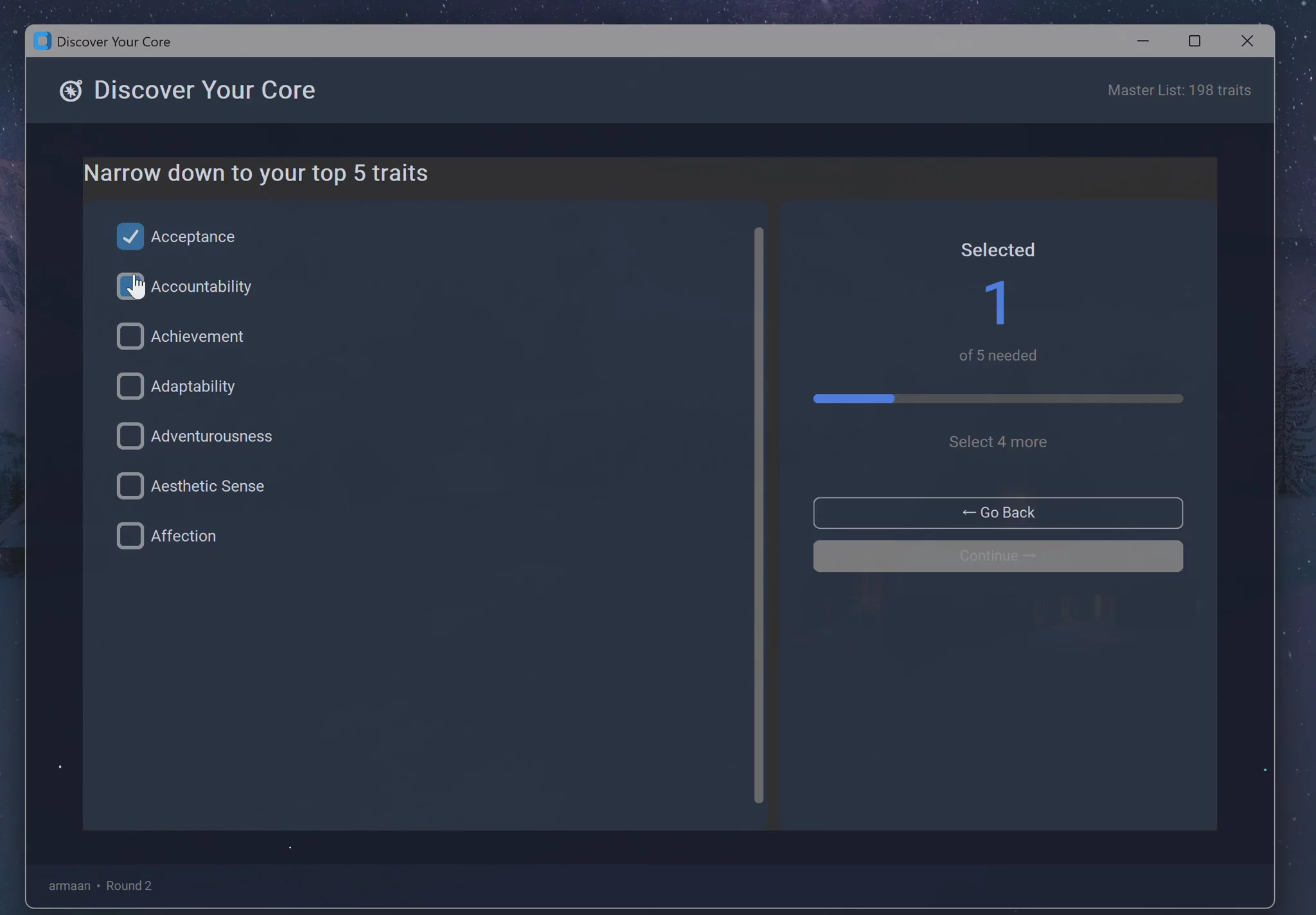Click the 'Selected' panel heading
This screenshot has height=915, width=1316.
(997, 250)
